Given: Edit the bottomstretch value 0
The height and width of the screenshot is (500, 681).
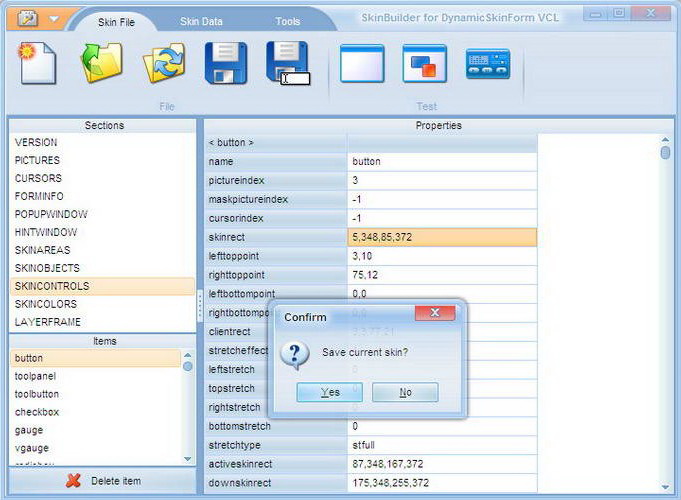Looking at the screenshot, I should pos(442,426).
